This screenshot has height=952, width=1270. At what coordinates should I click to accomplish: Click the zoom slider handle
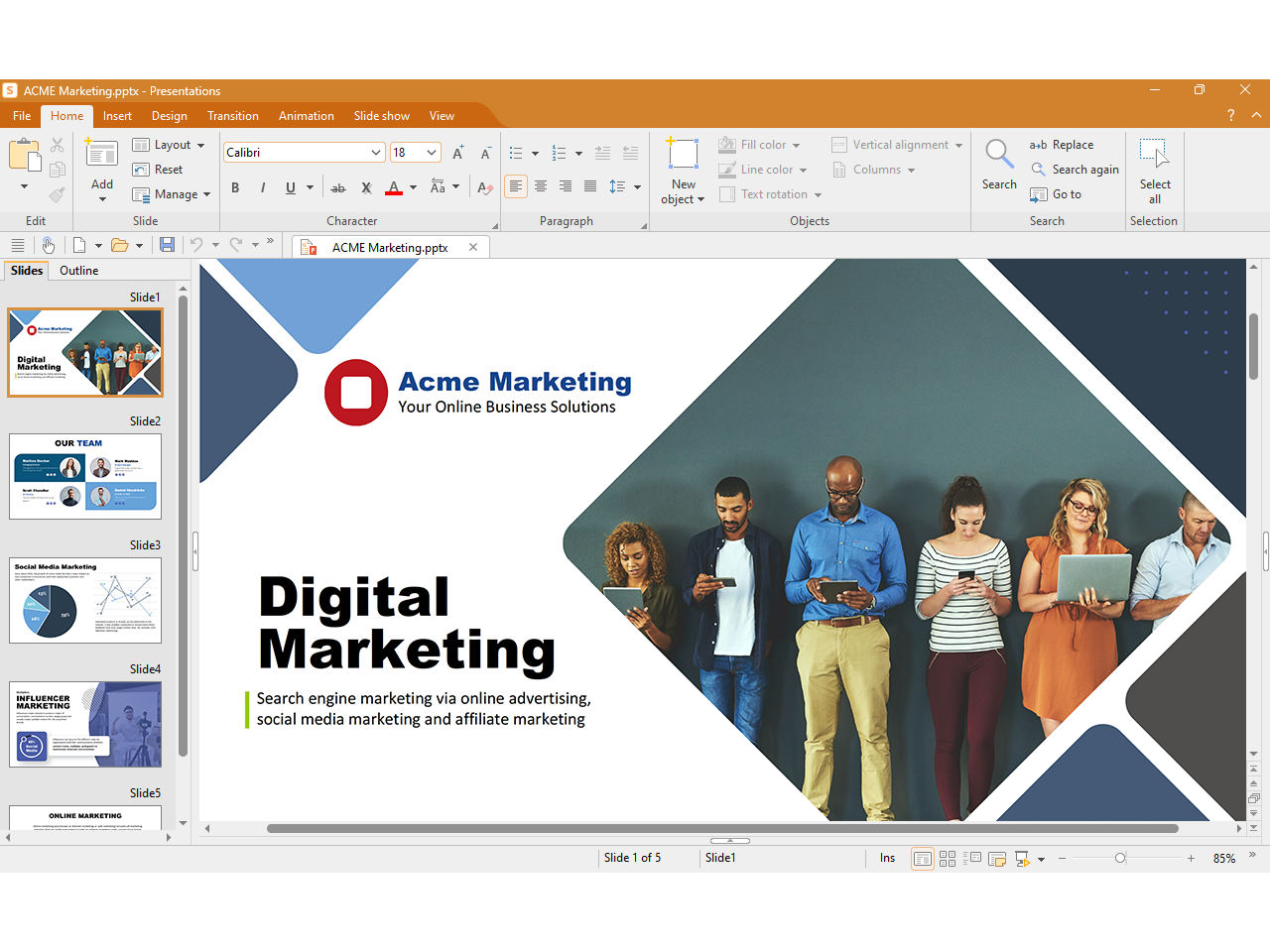tap(1120, 859)
